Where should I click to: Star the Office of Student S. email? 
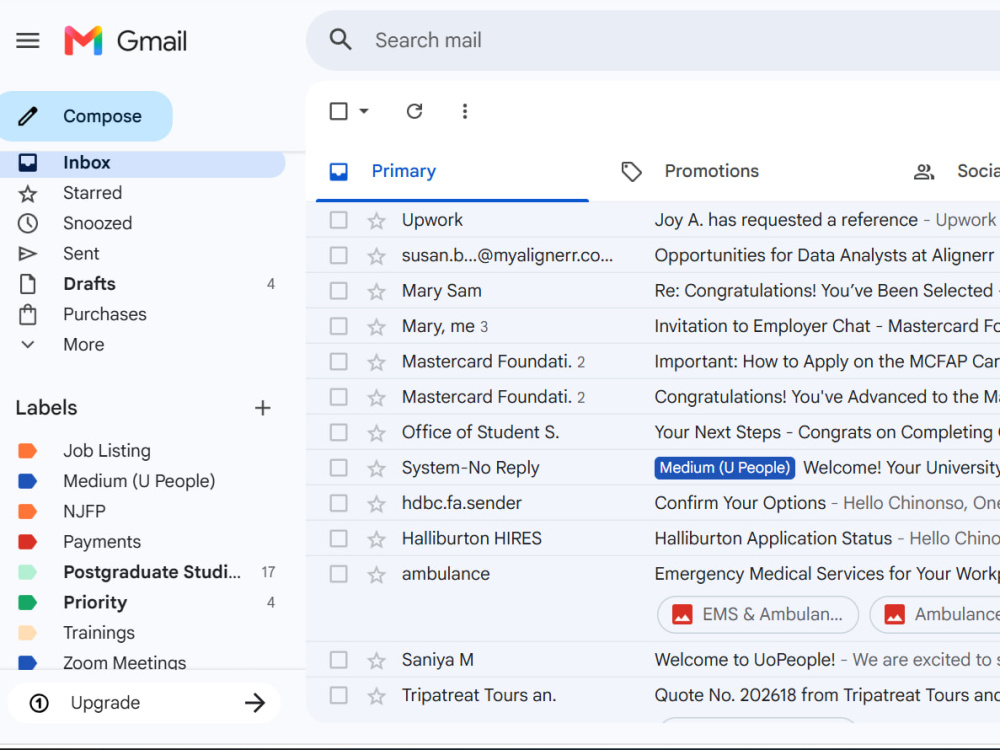376,433
